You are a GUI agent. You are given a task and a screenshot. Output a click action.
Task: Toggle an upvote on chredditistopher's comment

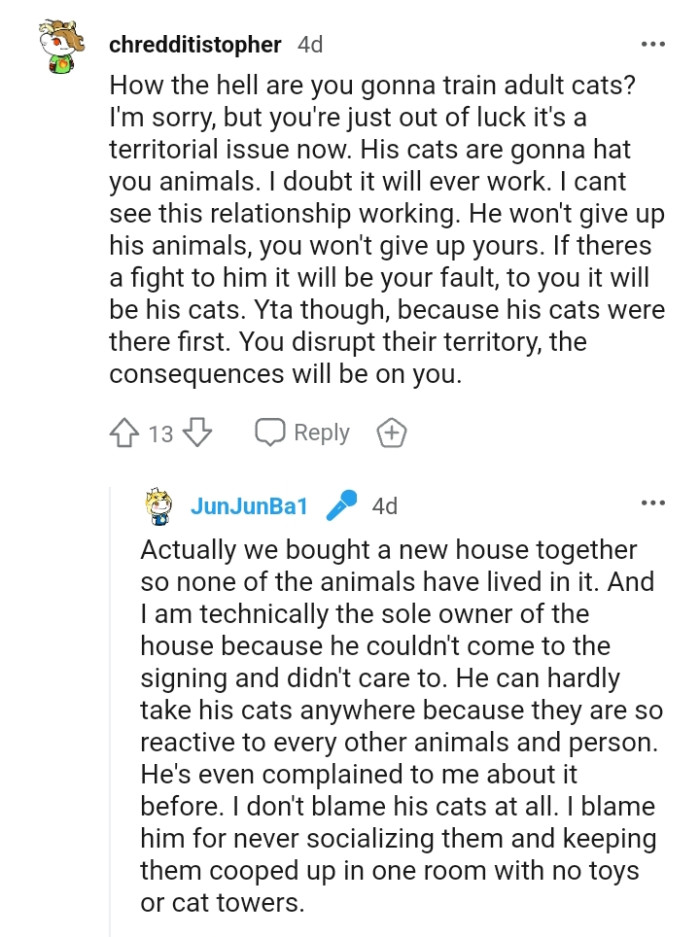[122, 432]
